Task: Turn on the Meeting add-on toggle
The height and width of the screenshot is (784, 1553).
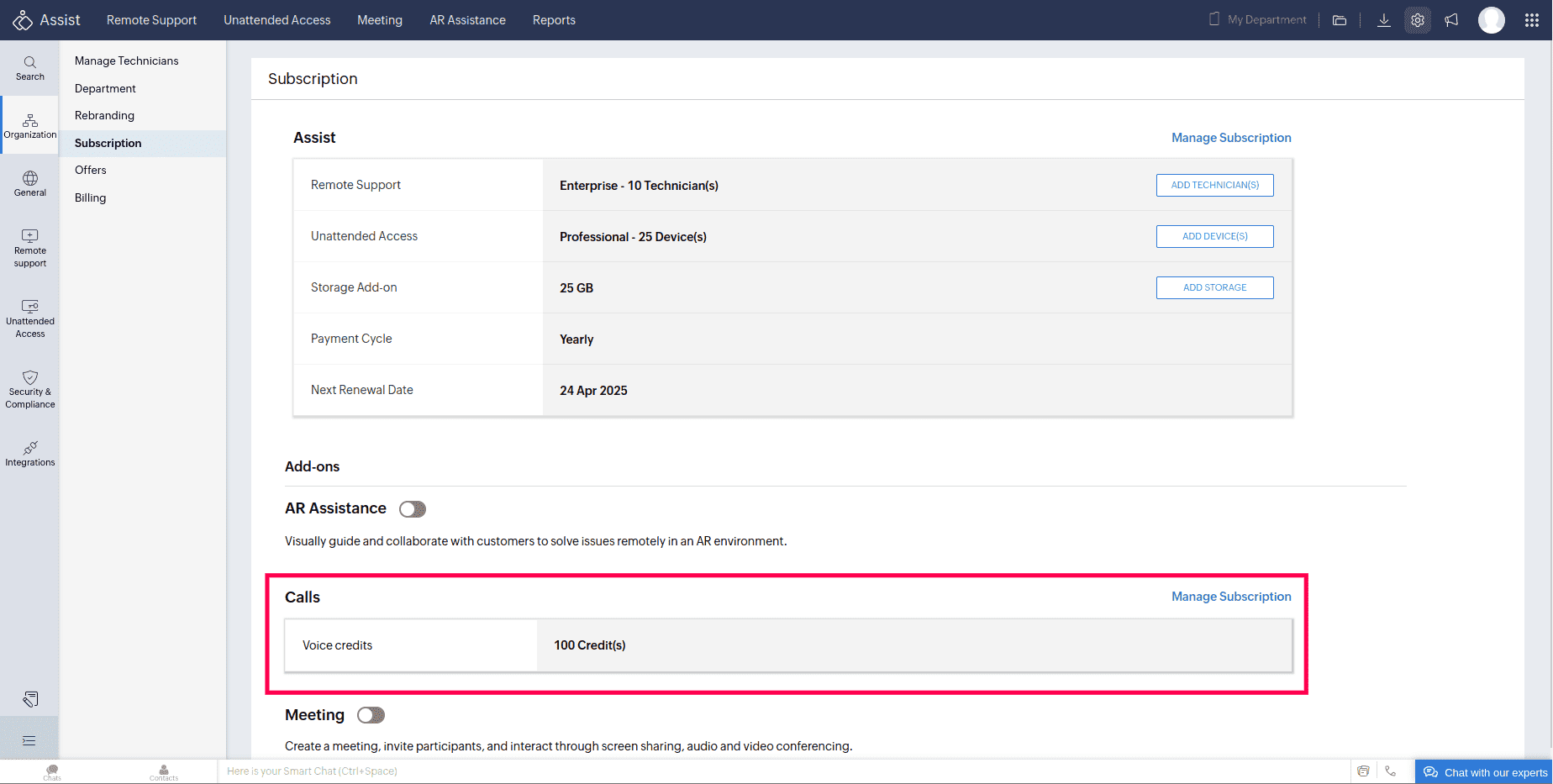Action: point(371,715)
